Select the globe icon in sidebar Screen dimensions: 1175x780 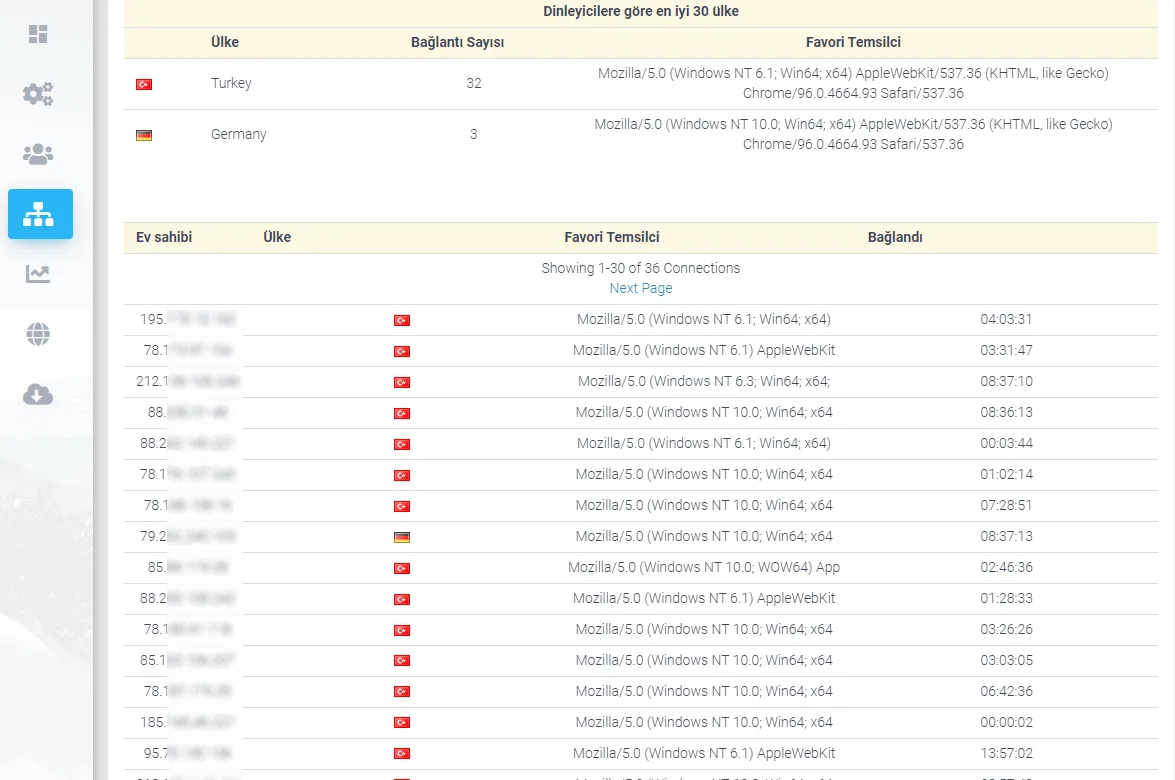pos(38,334)
